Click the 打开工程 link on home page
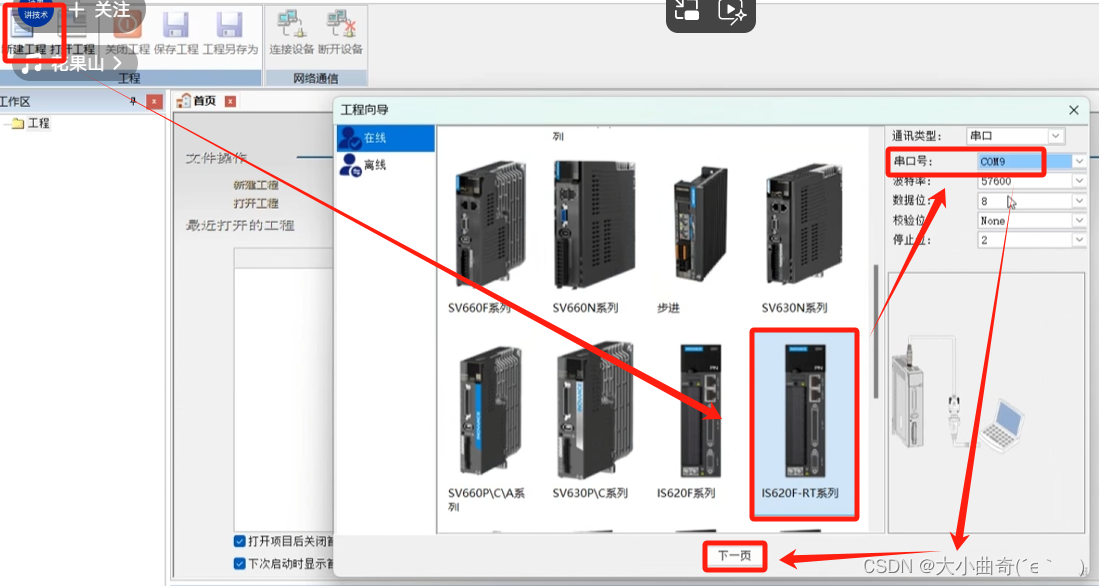Viewport: 1099px width, 586px height. tap(256, 203)
